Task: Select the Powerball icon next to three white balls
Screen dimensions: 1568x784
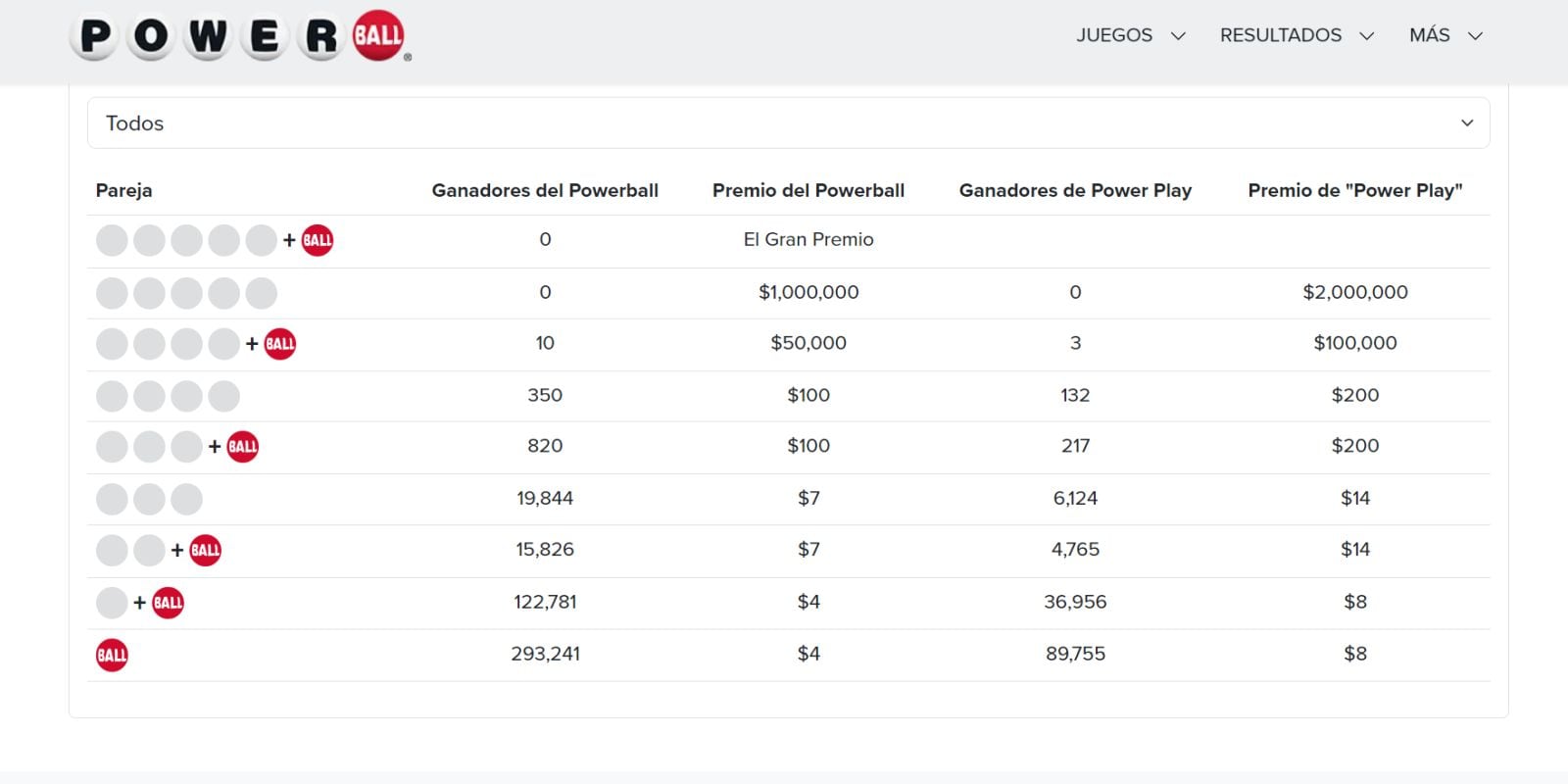Action: tap(243, 446)
